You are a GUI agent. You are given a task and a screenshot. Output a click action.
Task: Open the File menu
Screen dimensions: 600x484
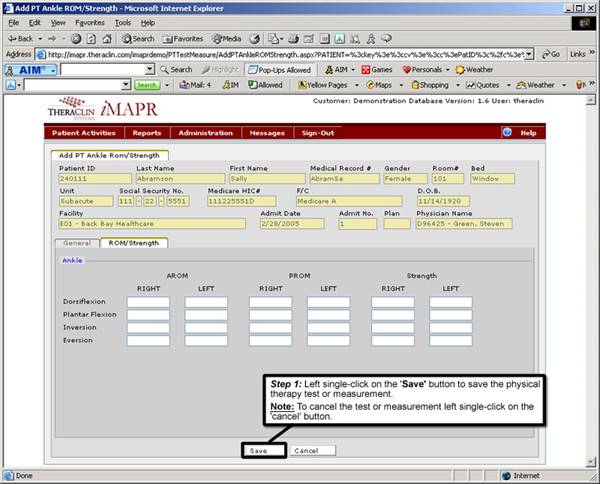pyautogui.click(x=13, y=23)
